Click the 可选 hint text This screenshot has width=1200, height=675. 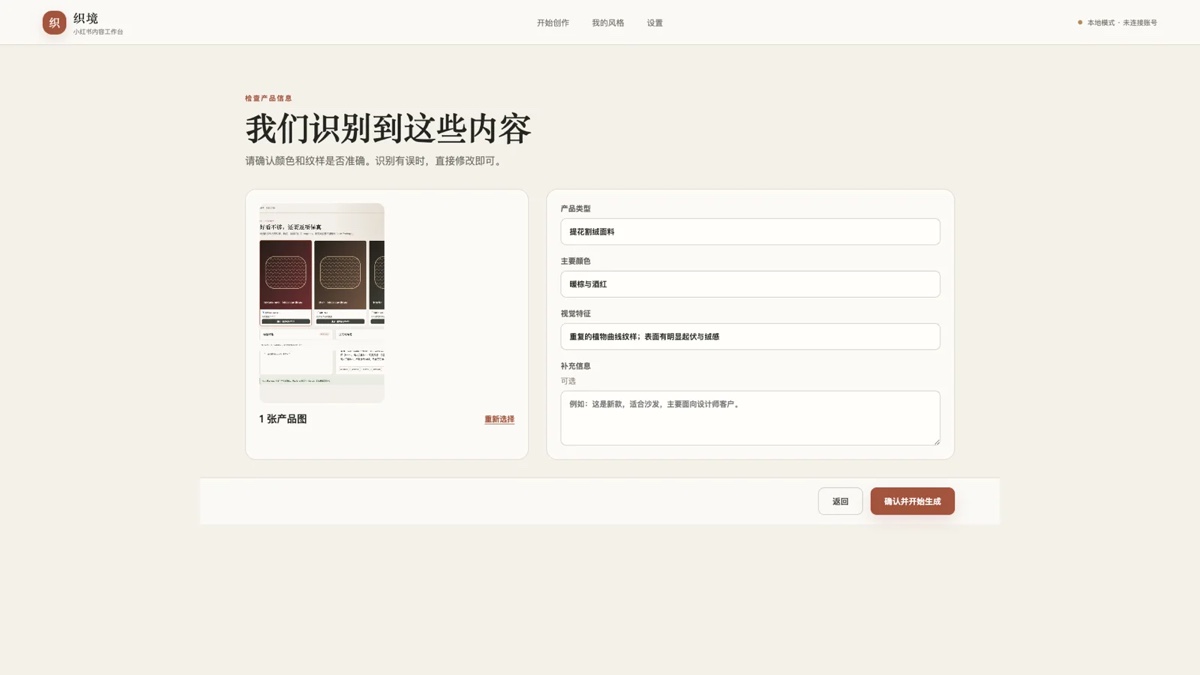pos(568,381)
